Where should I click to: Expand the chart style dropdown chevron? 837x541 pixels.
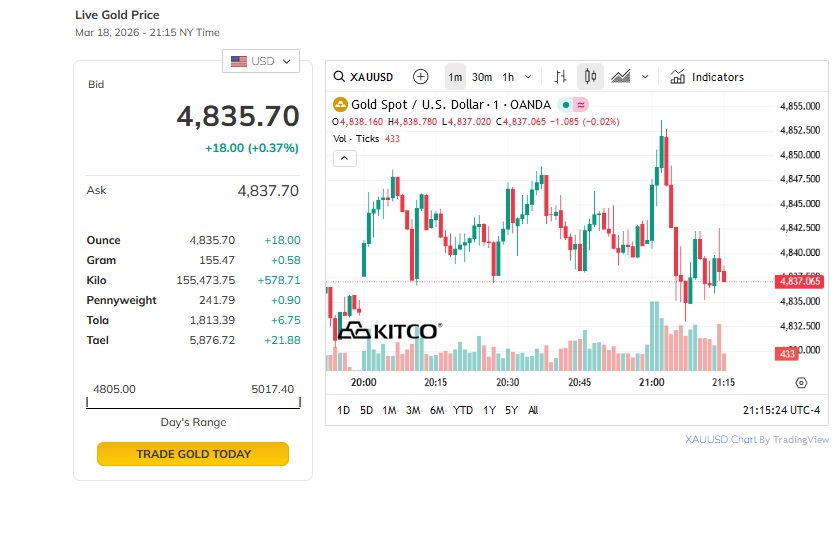645,77
